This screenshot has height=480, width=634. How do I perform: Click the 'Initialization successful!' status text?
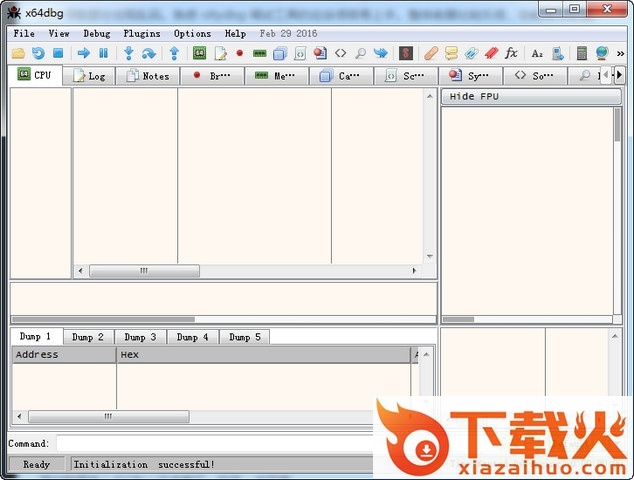pos(144,464)
